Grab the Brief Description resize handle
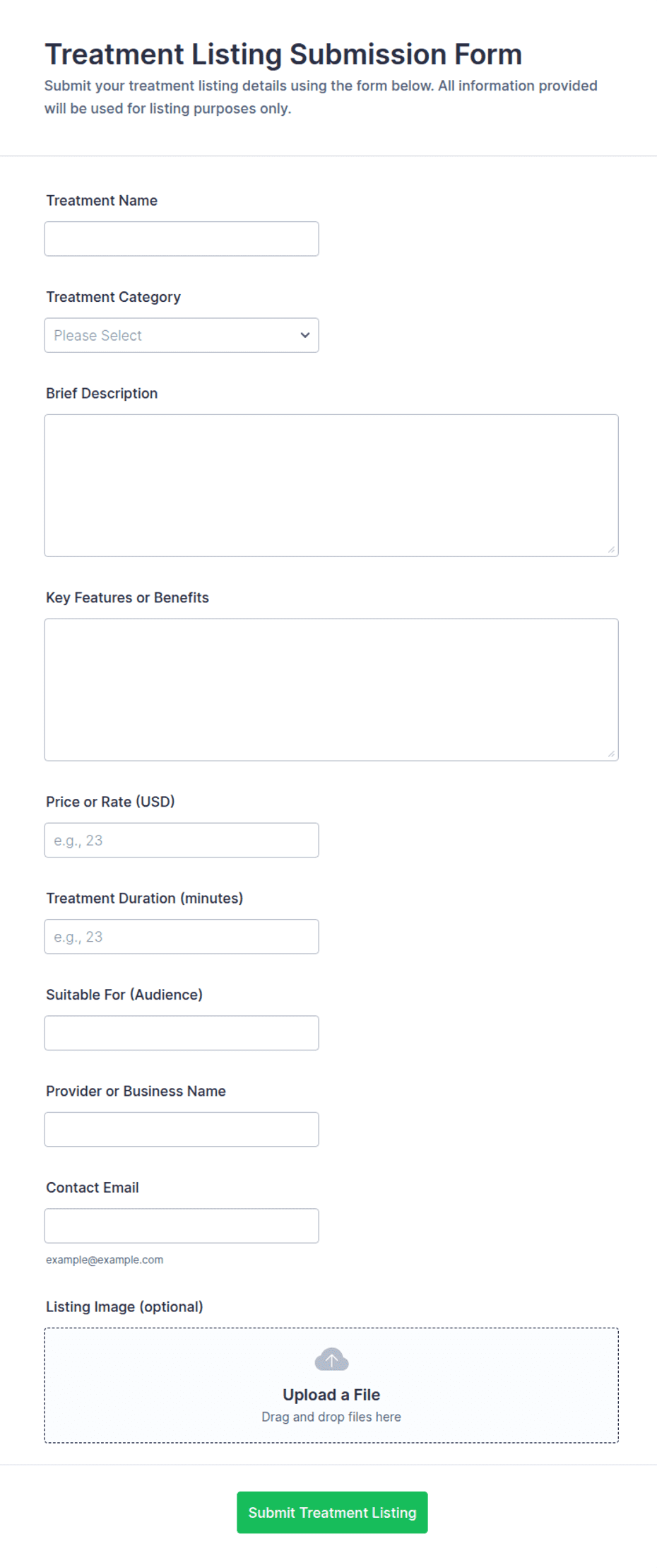The image size is (657, 1568). 611,549
